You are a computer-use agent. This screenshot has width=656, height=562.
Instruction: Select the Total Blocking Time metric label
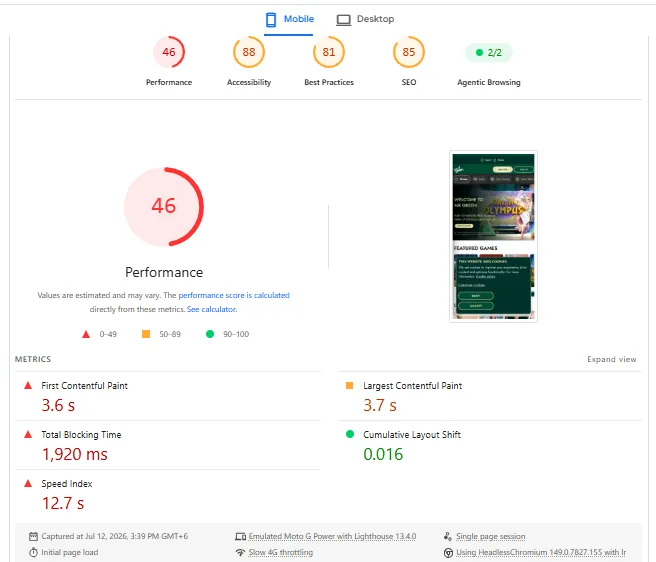click(81, 434)
